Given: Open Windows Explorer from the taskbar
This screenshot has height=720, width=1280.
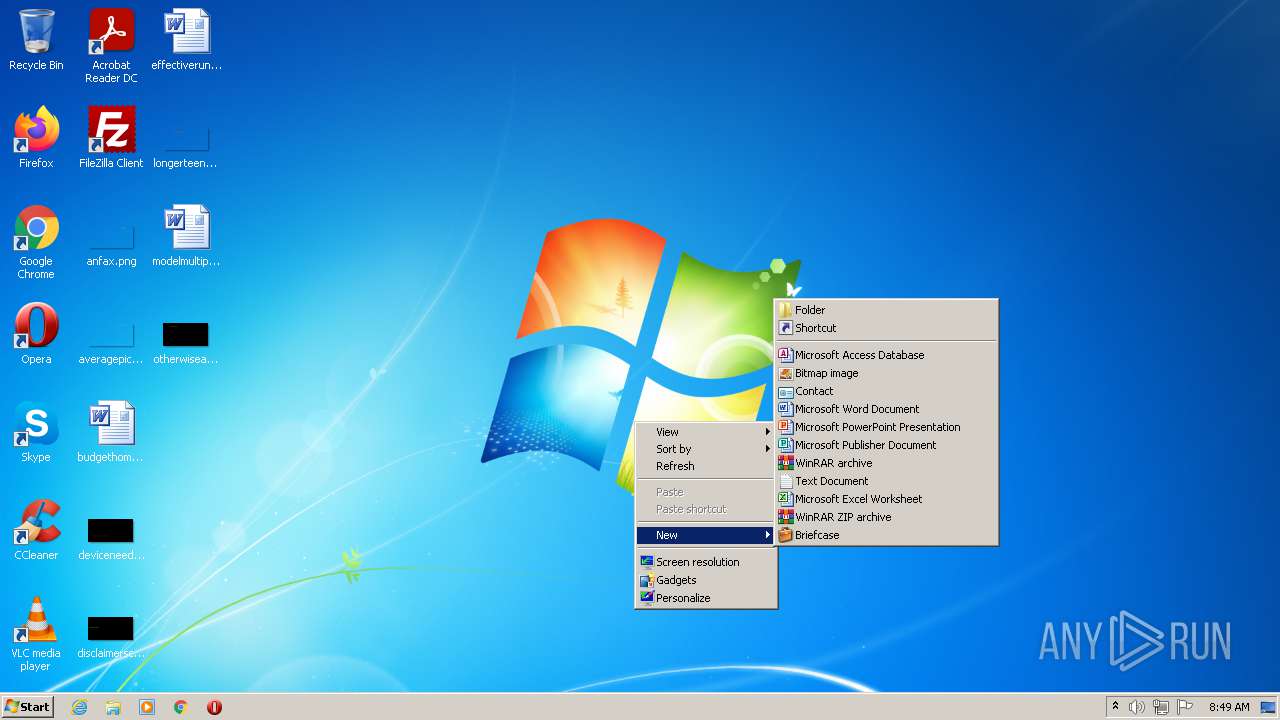Looking at the screenshot, I should [113, 707].
